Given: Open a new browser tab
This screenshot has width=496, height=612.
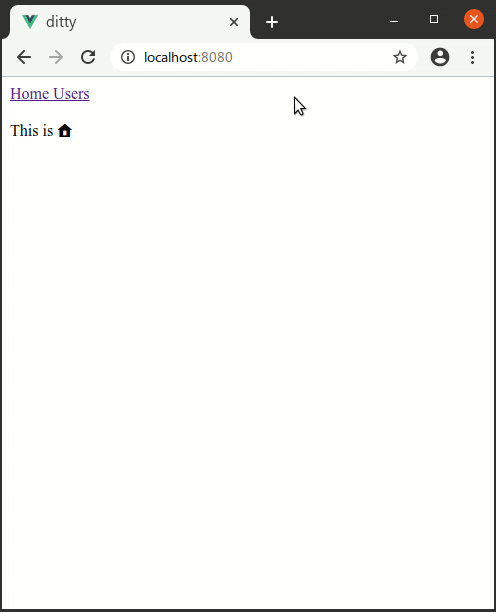Looking at the screenshot, I should tap(272, 22).
